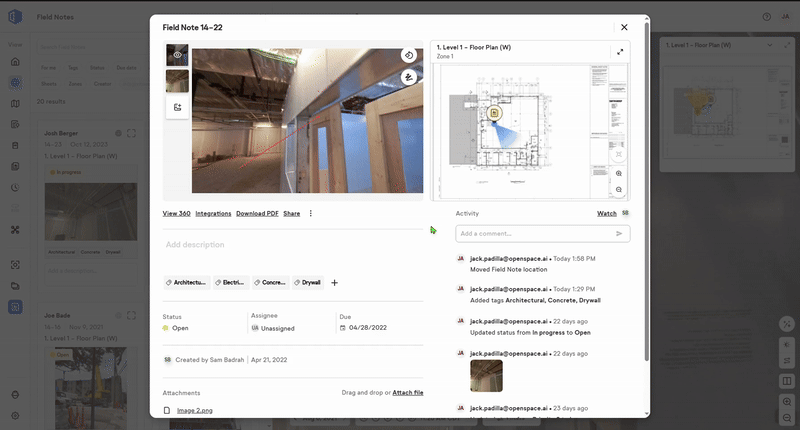Click the add image icon below thumbnails
The width and height of the screenshot is (800, 430).
pyautogui.click(x=177, y=108)
